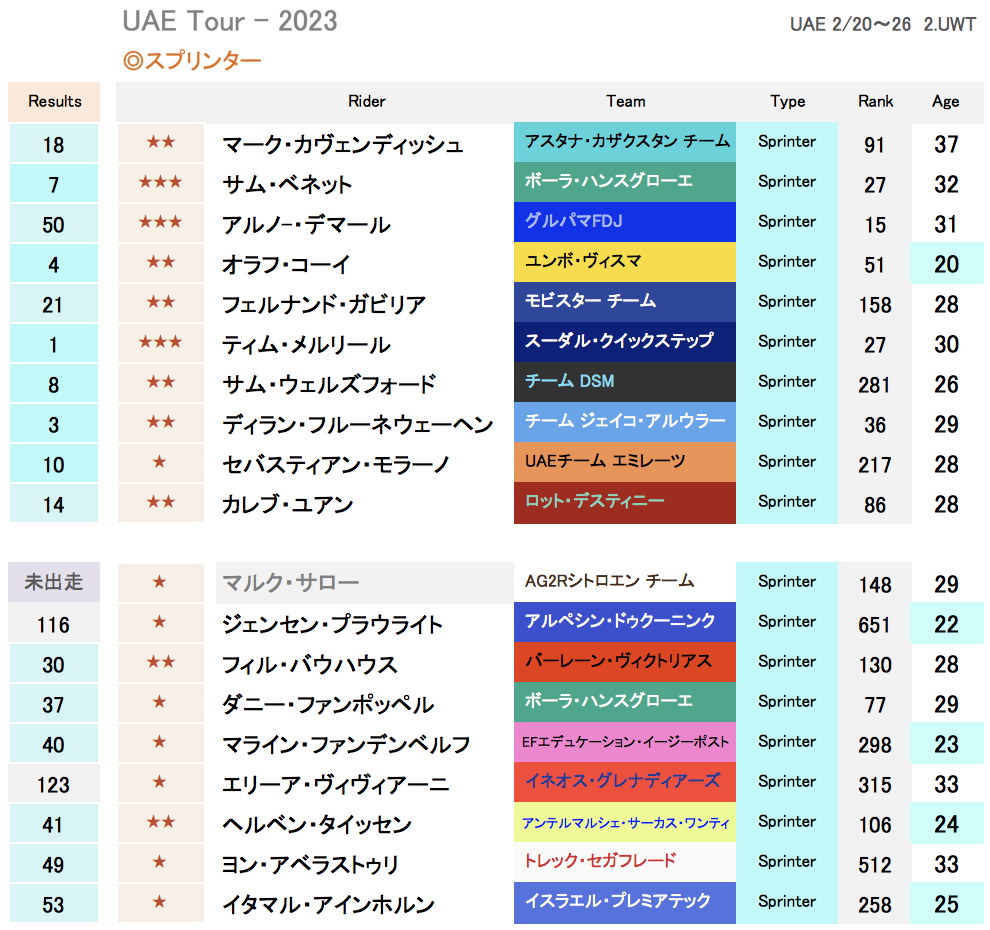Click the ◎スプリンター heading

pyautogui.click(x=192, y=61)
